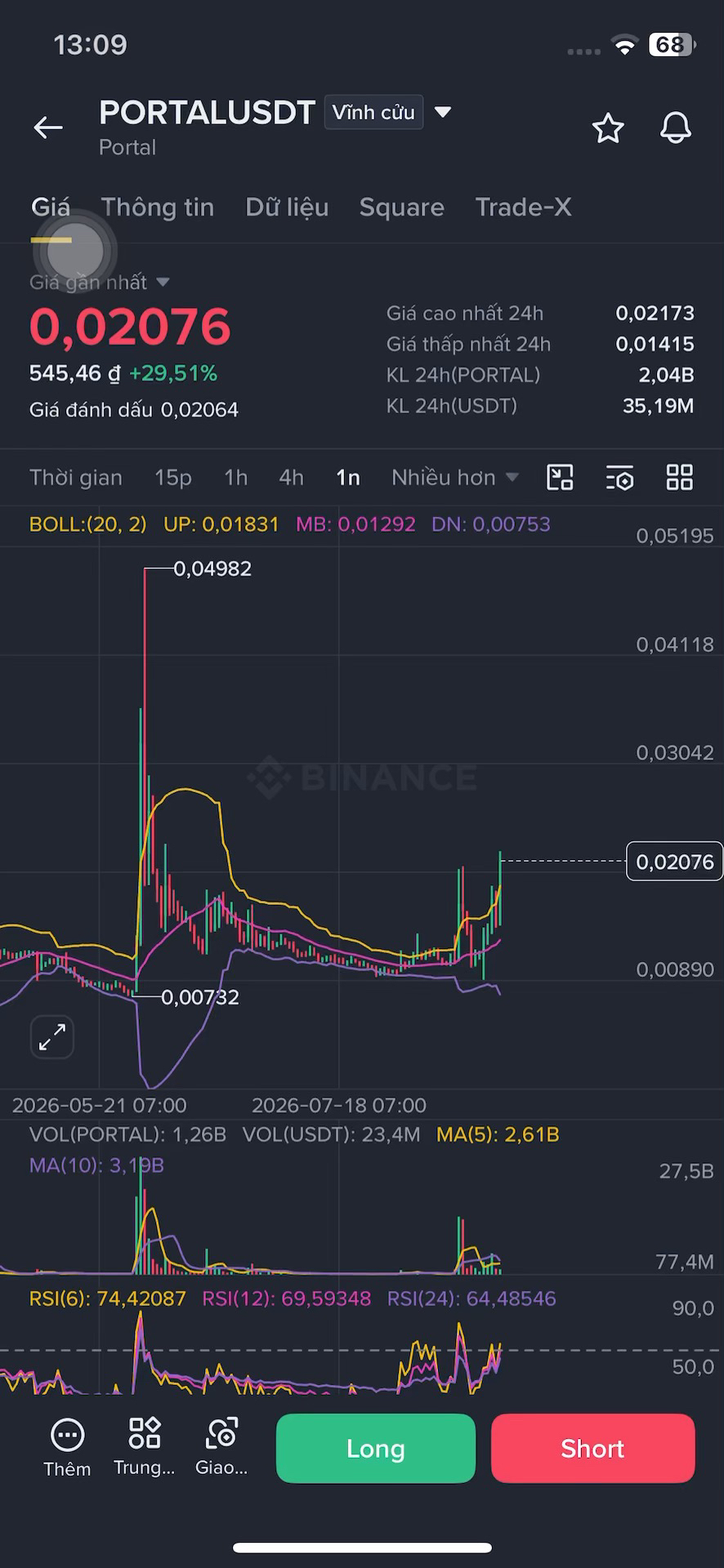
Task: Open price alert bell icon
Action: [x=676, y=128]
